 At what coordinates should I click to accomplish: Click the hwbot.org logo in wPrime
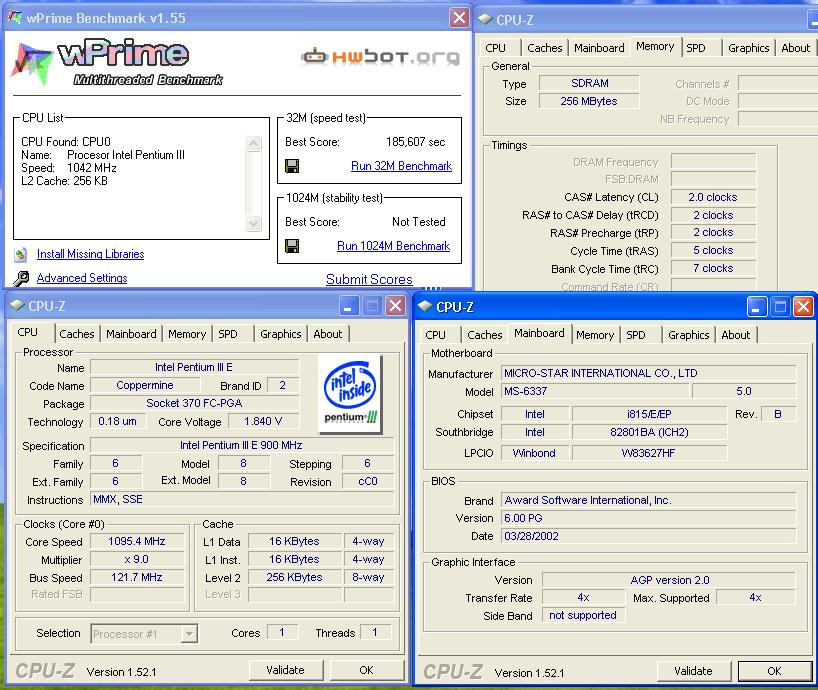click(380, 56)
